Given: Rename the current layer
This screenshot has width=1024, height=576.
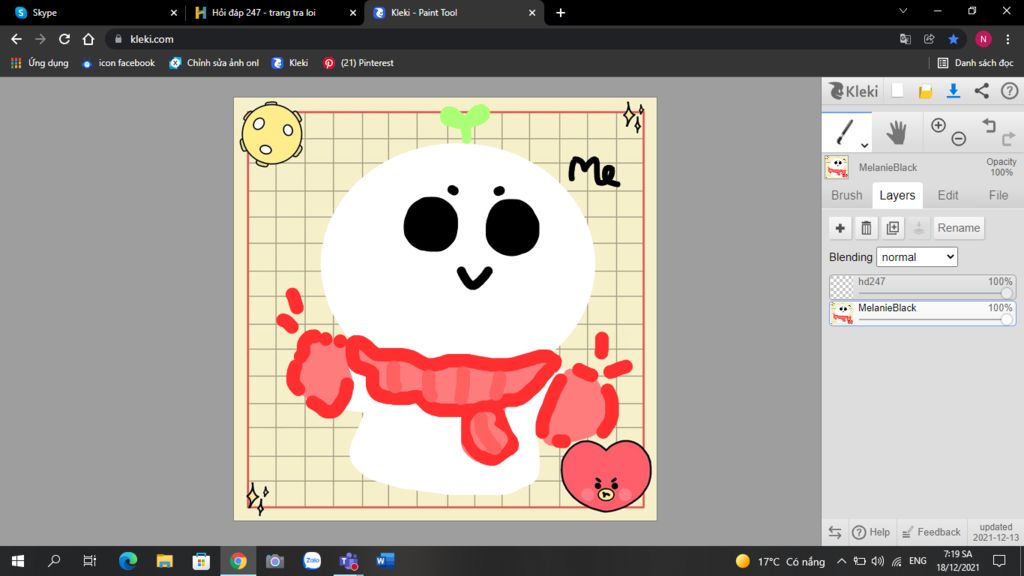Looking at the screenshot, I should 959,228.
